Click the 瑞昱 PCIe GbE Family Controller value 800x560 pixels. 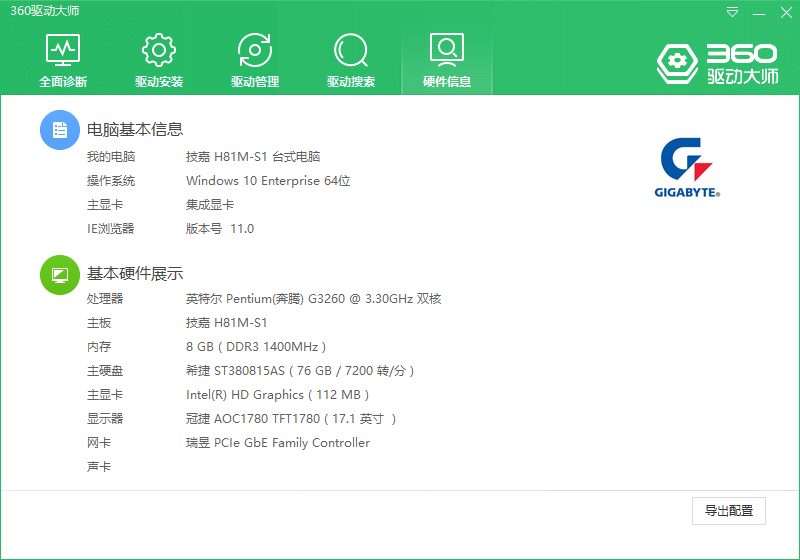click(278, 443)
